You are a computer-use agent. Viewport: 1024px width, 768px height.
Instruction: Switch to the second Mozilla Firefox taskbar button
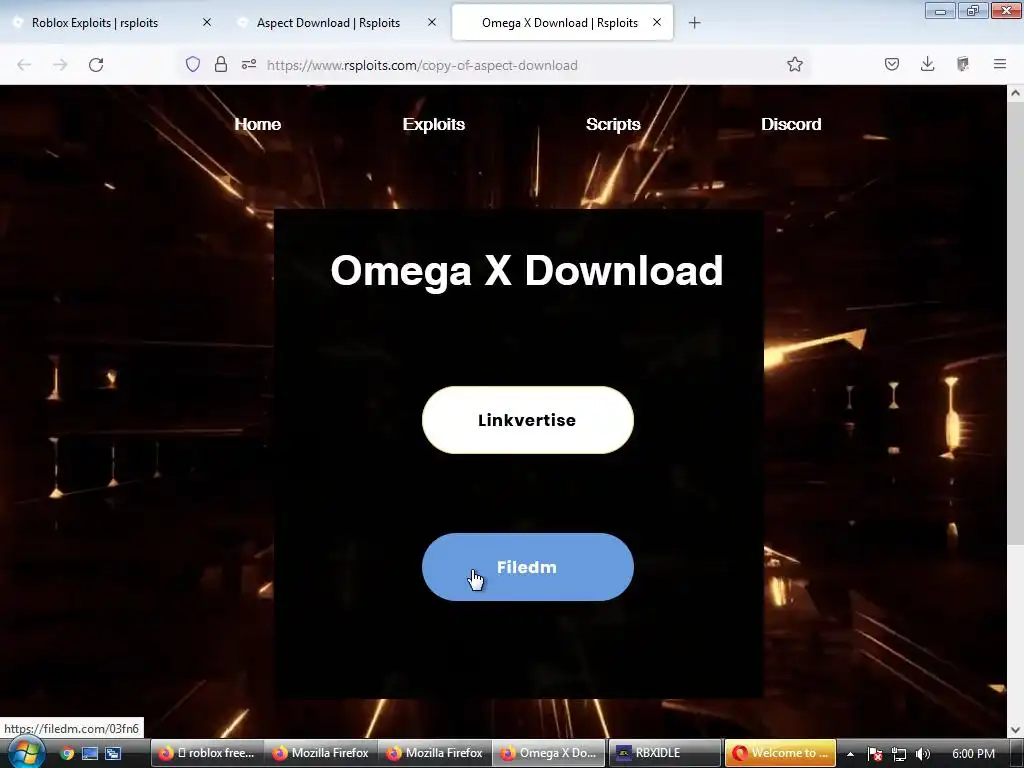coord(434,753)
